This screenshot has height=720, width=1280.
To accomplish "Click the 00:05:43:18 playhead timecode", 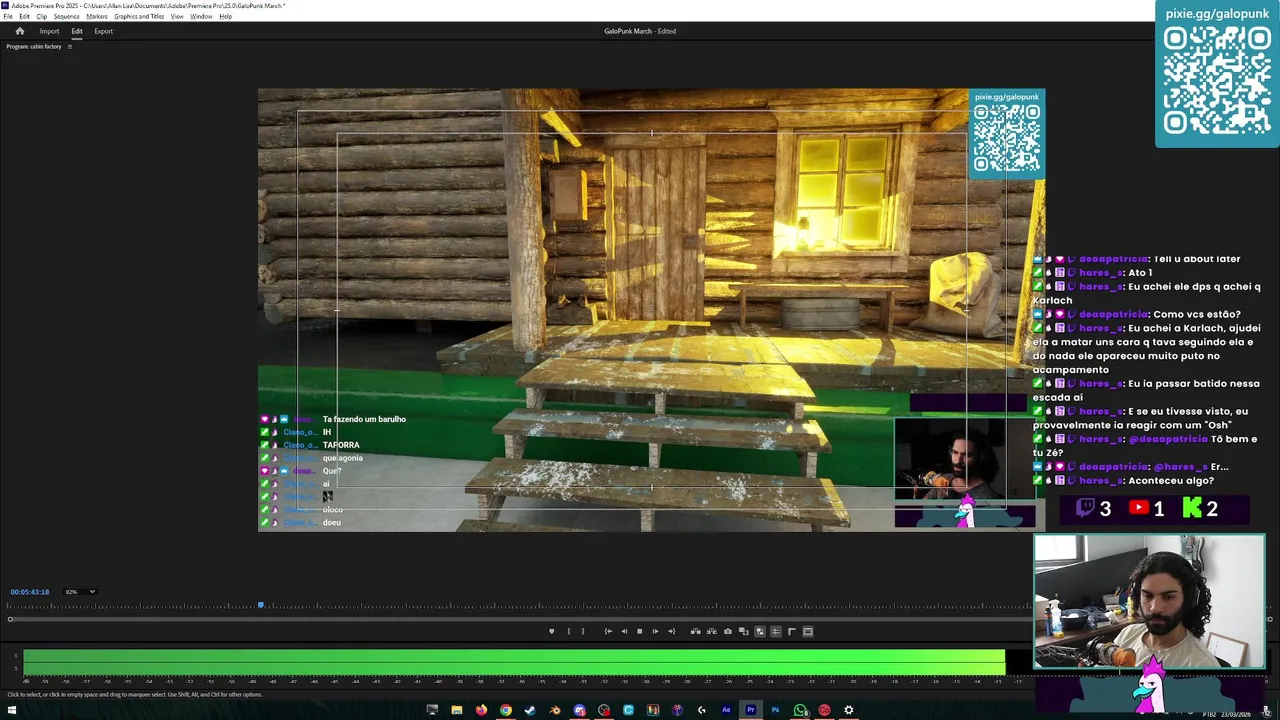I will click(x=29, y=592).
